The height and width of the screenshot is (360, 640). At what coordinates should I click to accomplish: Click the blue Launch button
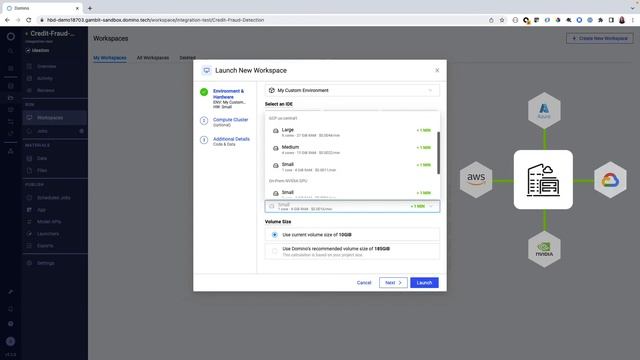(424, 282)
